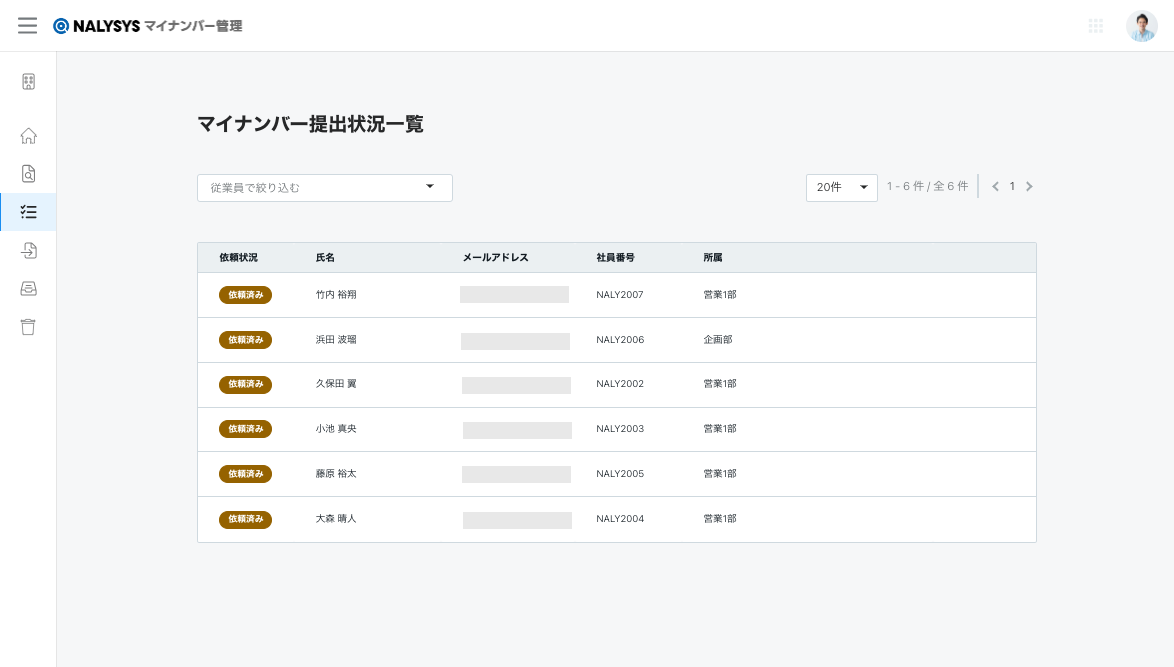Click 依頼済み badge for NALY2002

(x=245, y=384)
